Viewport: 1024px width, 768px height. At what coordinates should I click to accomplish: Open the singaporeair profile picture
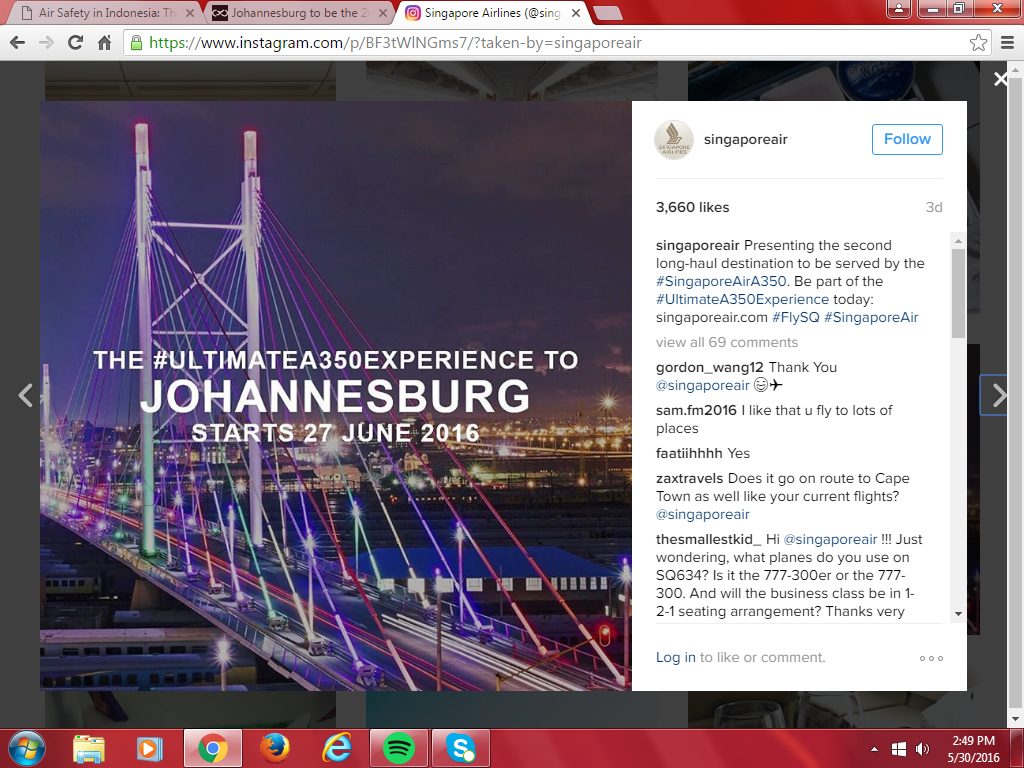(674, 140)
